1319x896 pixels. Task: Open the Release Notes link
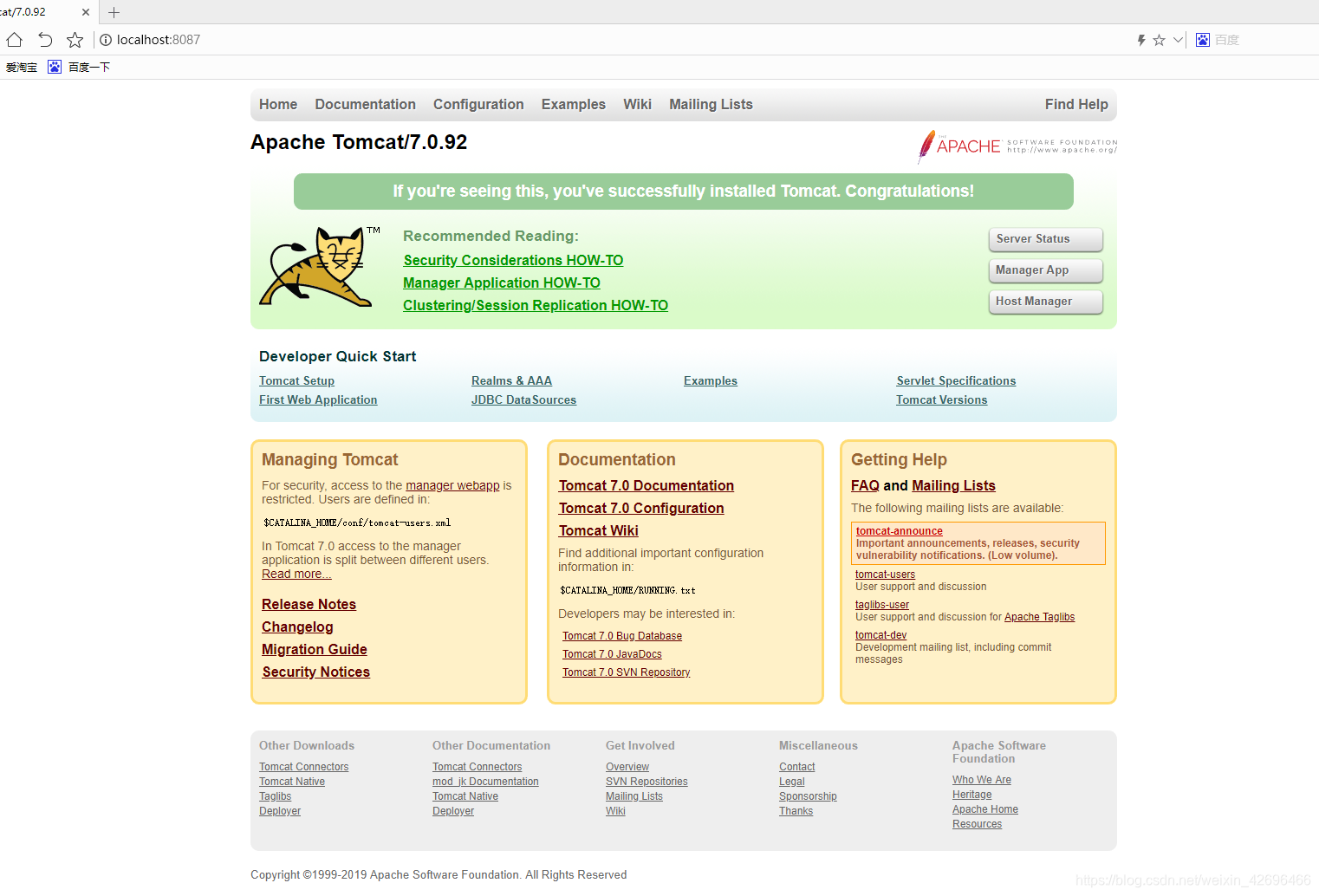(309, 604)
